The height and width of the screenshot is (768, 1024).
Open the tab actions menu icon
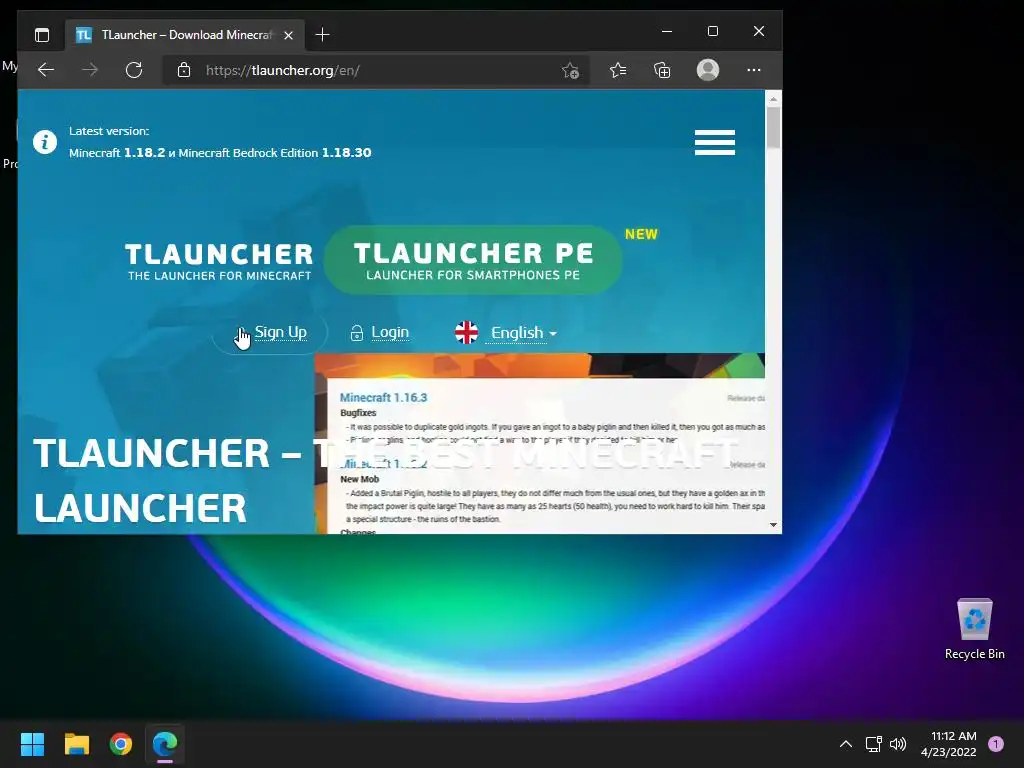42,35
